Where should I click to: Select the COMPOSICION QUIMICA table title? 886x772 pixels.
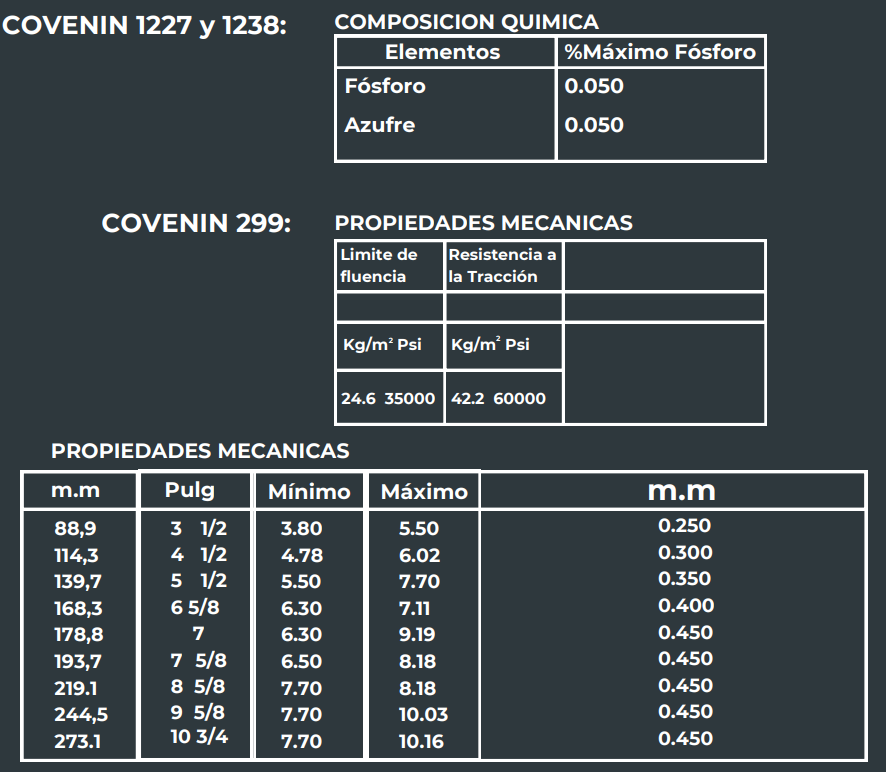(x=466, y=22)
